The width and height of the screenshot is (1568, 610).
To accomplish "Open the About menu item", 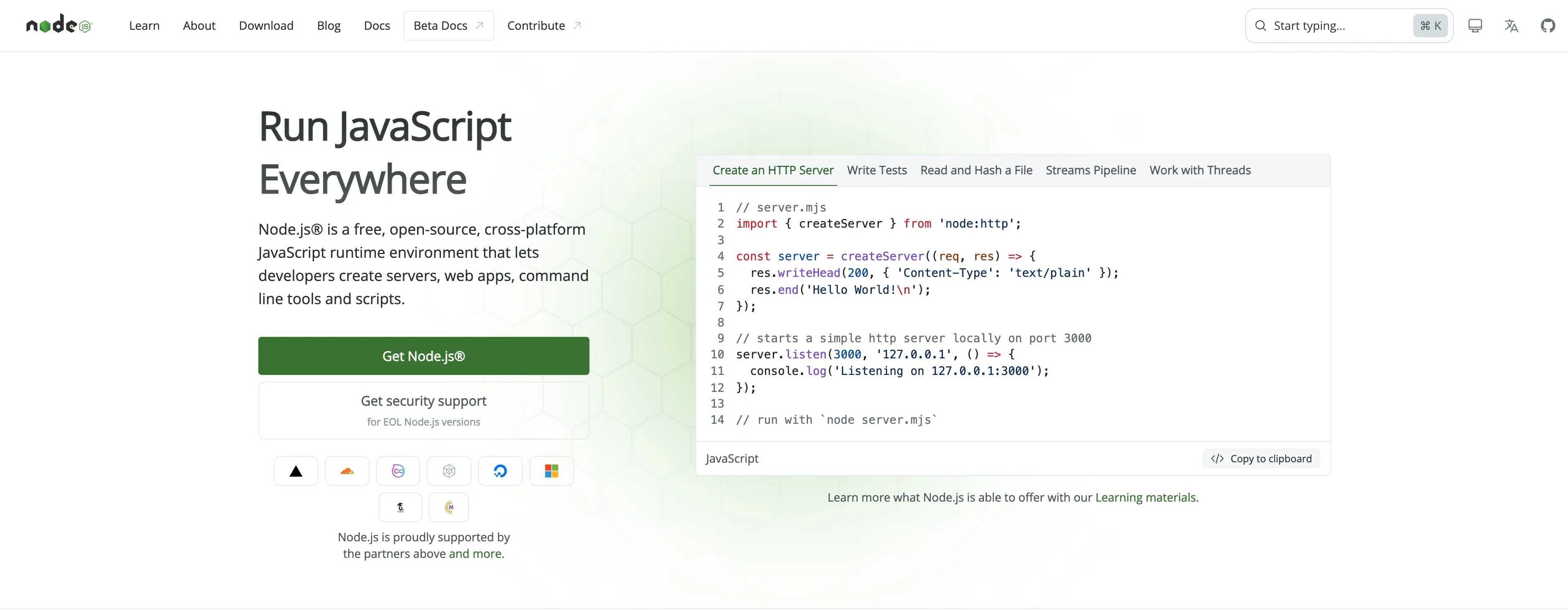I will pos(199,26).
